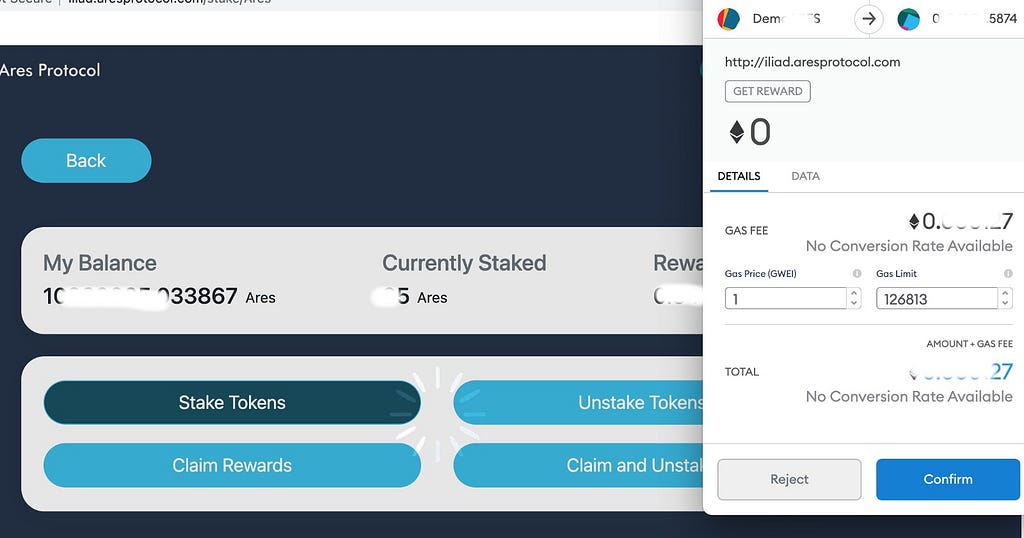The height and width of the screenshot is (538, 1024).
Task: Click the GET REWARD label
Action: coord(767,91)
